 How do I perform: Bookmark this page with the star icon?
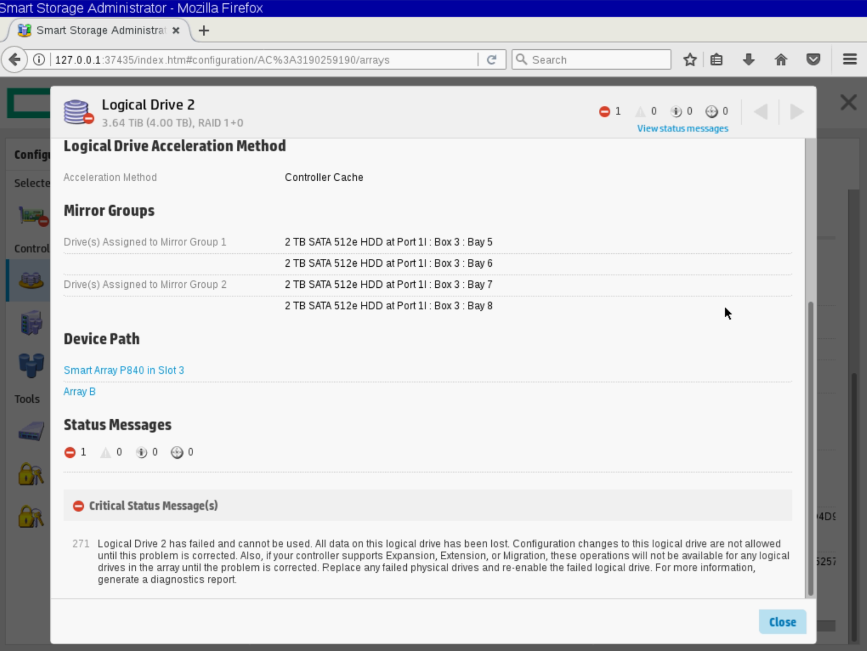(x=690, y=60)
